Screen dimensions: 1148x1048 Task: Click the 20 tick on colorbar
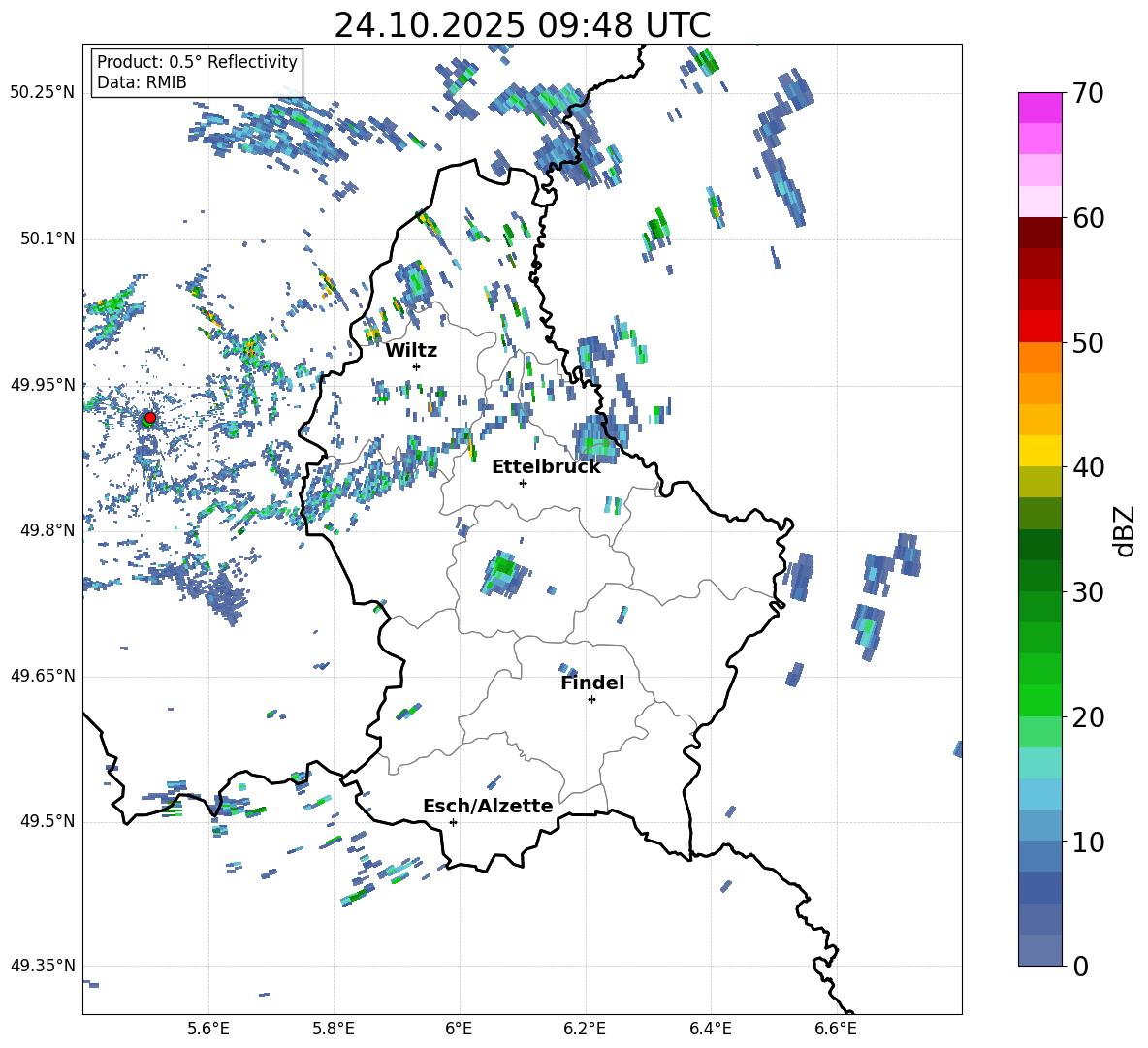[x=1087, y=716]
